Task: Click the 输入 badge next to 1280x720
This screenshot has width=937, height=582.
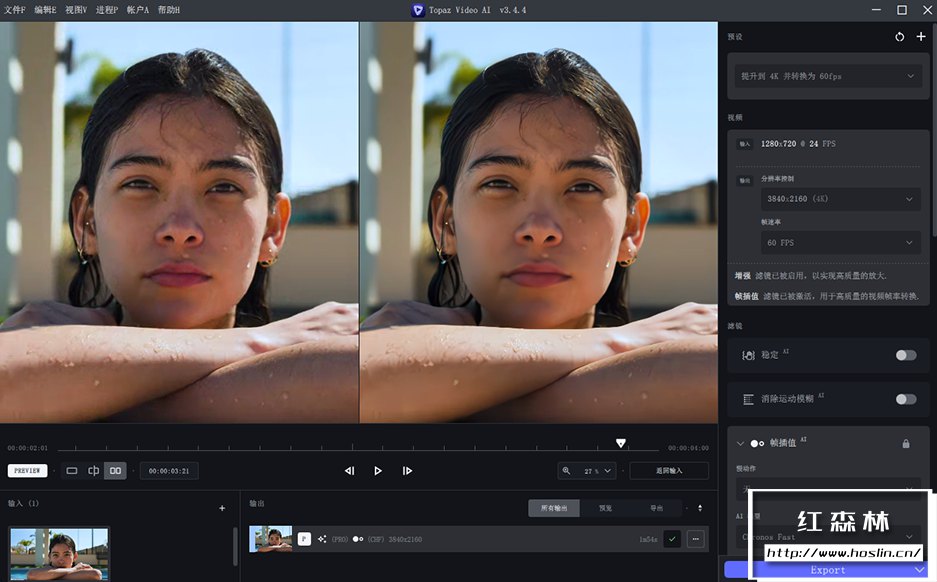Action: click(745, 144)
